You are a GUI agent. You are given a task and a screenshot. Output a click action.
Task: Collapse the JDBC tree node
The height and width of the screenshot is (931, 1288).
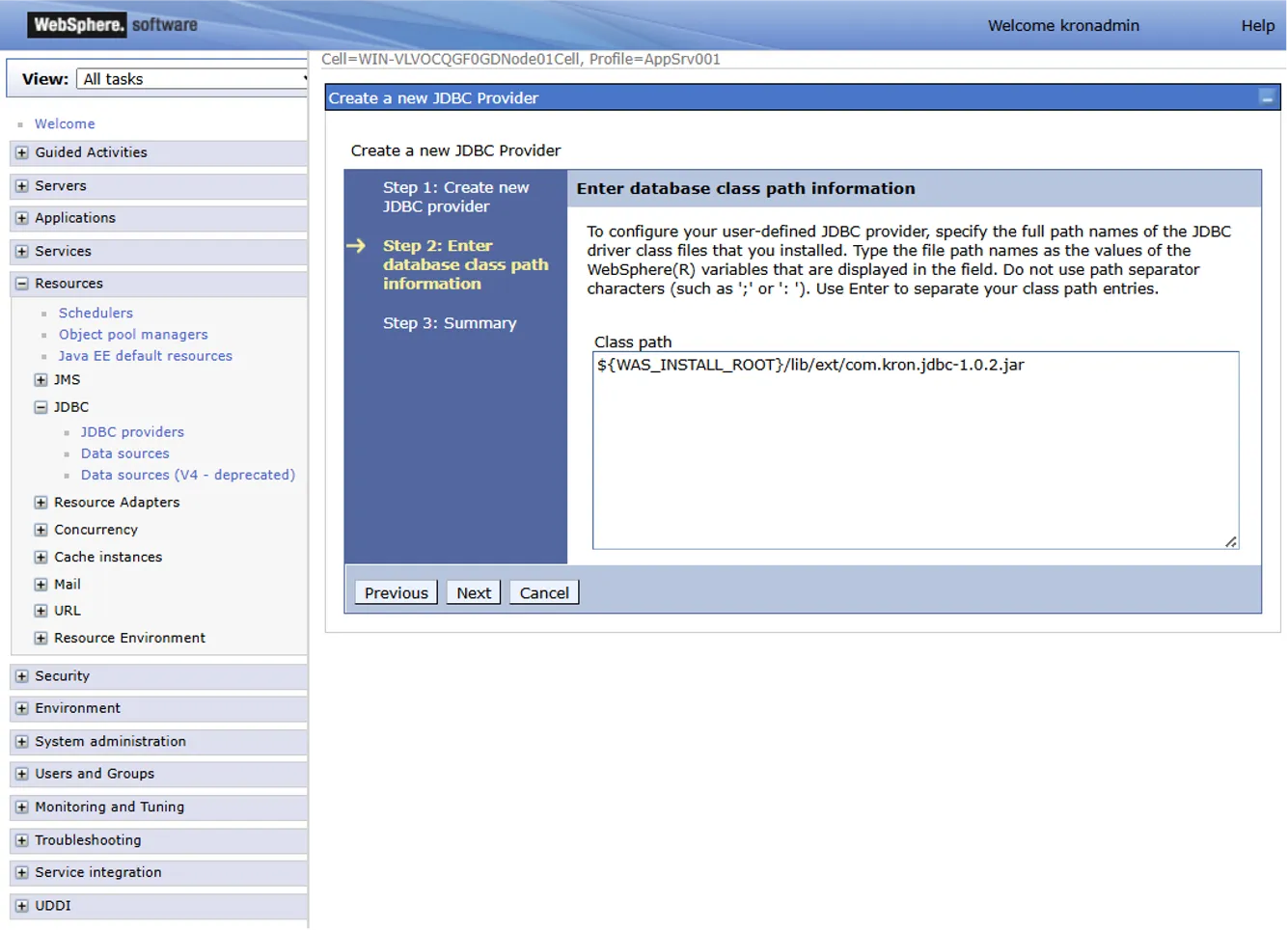click(41, 407)
